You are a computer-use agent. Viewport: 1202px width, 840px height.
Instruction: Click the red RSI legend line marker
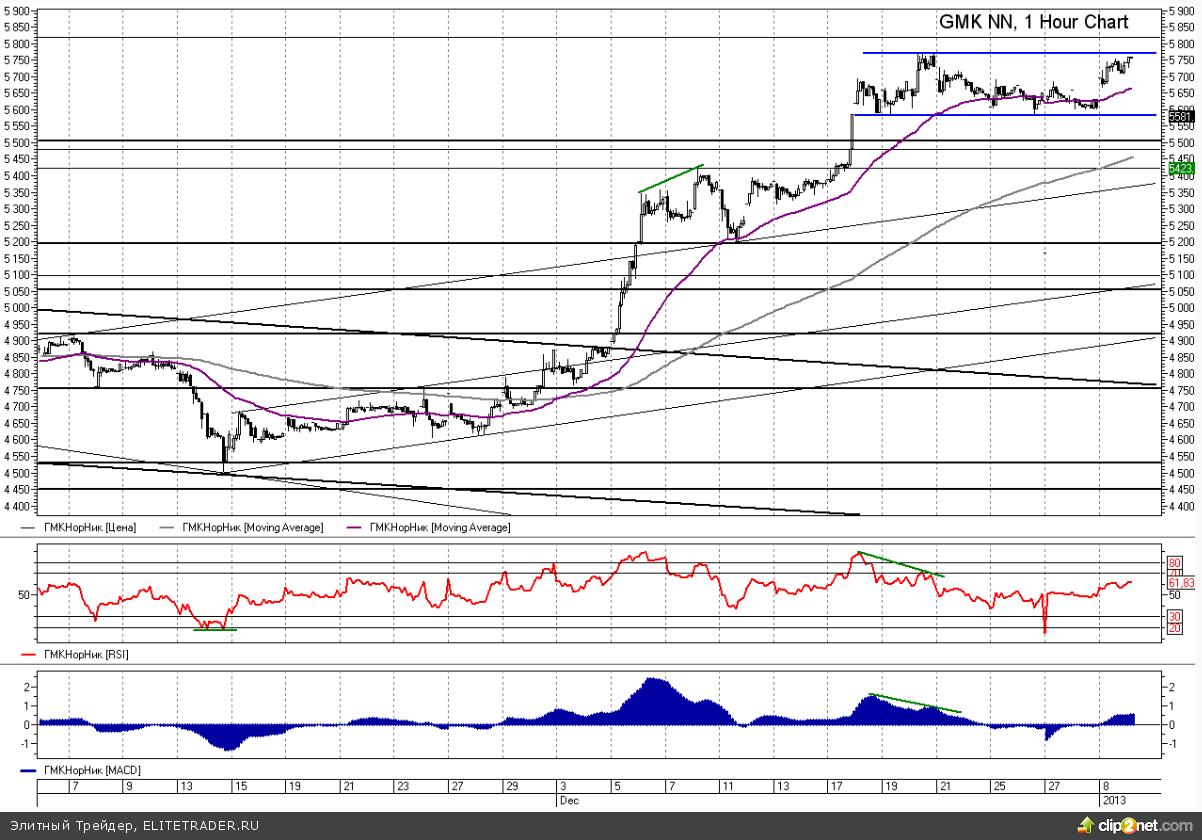[28, 654]
